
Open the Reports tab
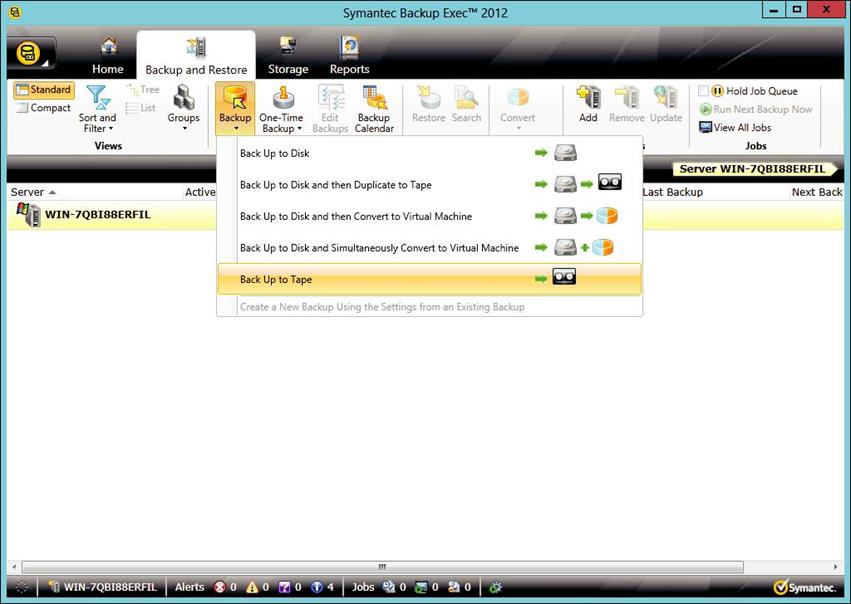[x=350, y=56]
